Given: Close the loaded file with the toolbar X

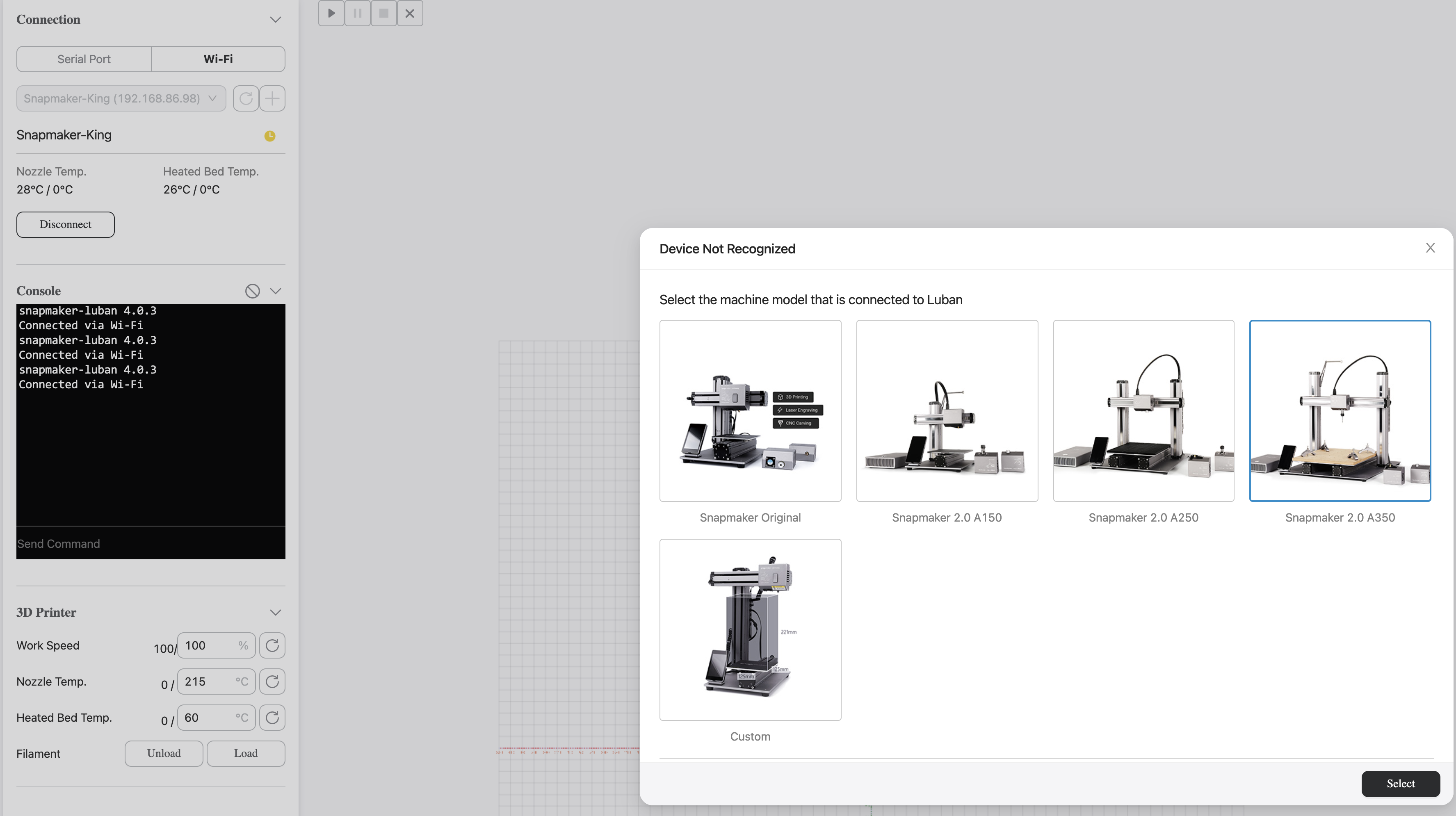Looking at the screenshot, I should tap(410, 13).
